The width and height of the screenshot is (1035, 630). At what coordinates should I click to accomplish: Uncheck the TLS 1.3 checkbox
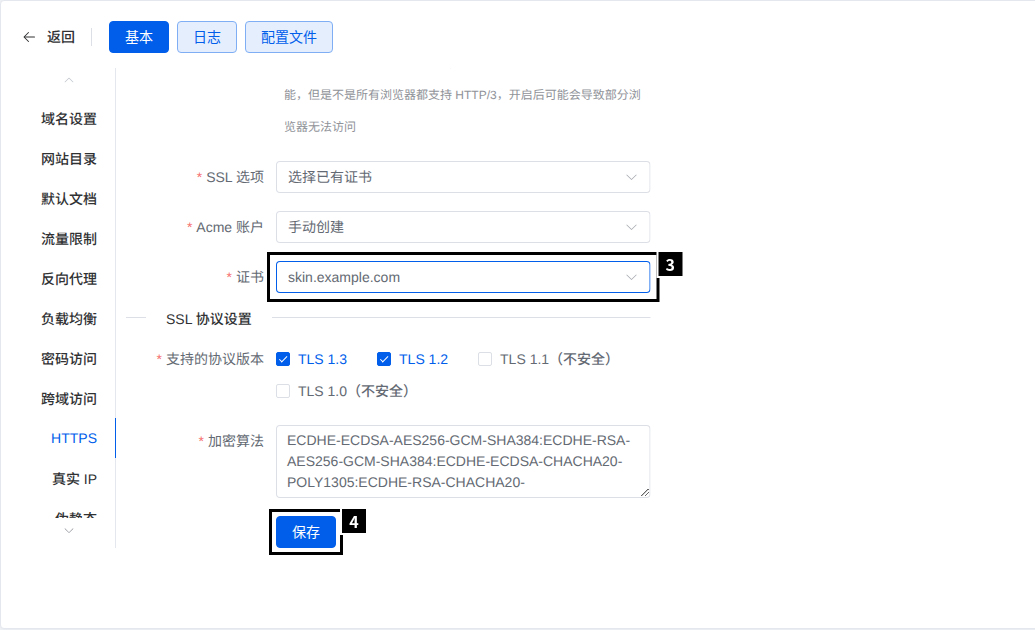(283, 359)
